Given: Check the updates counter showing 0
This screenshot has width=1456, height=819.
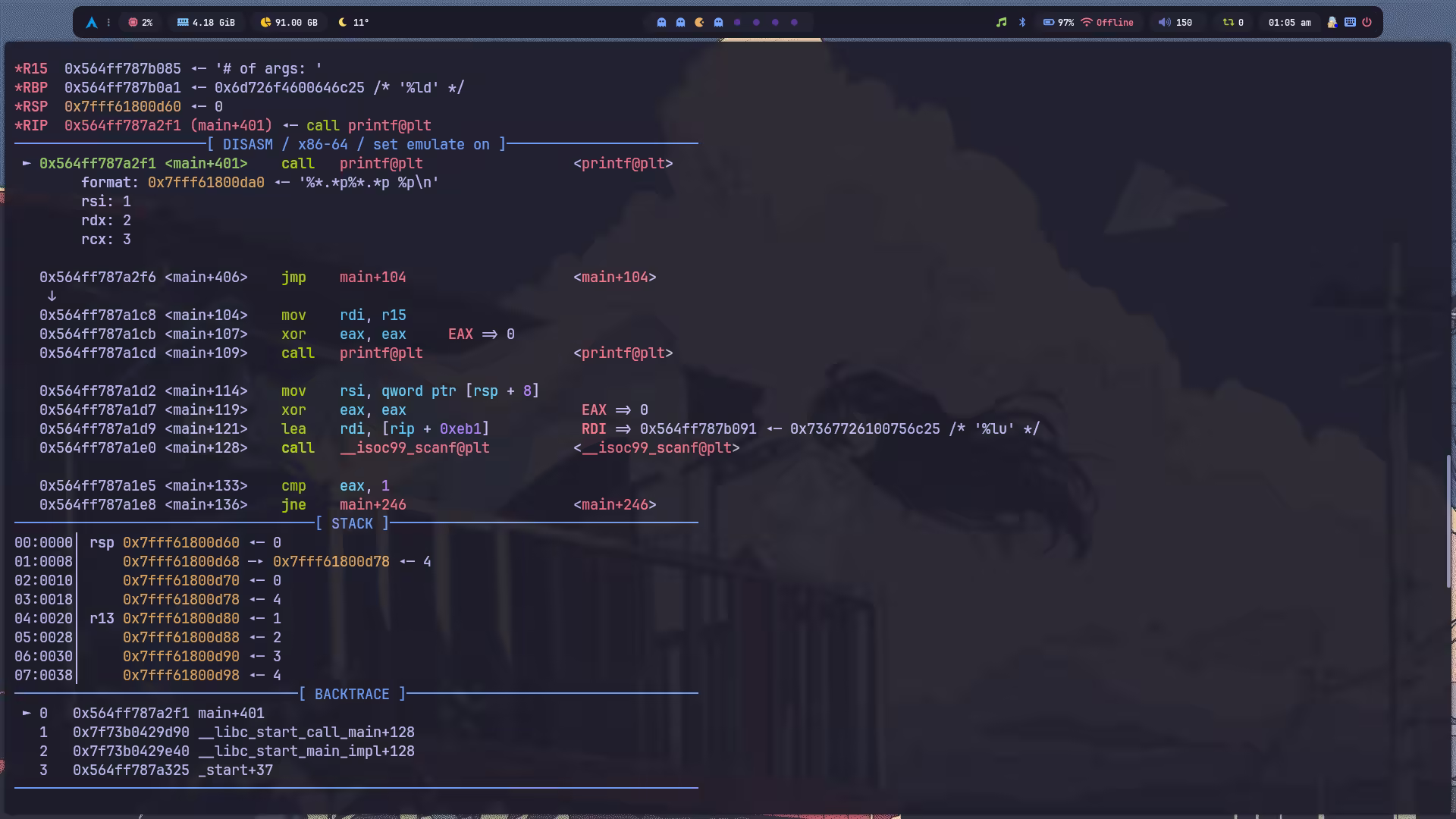Looking at the screenshot, I should pos(1232,23).
